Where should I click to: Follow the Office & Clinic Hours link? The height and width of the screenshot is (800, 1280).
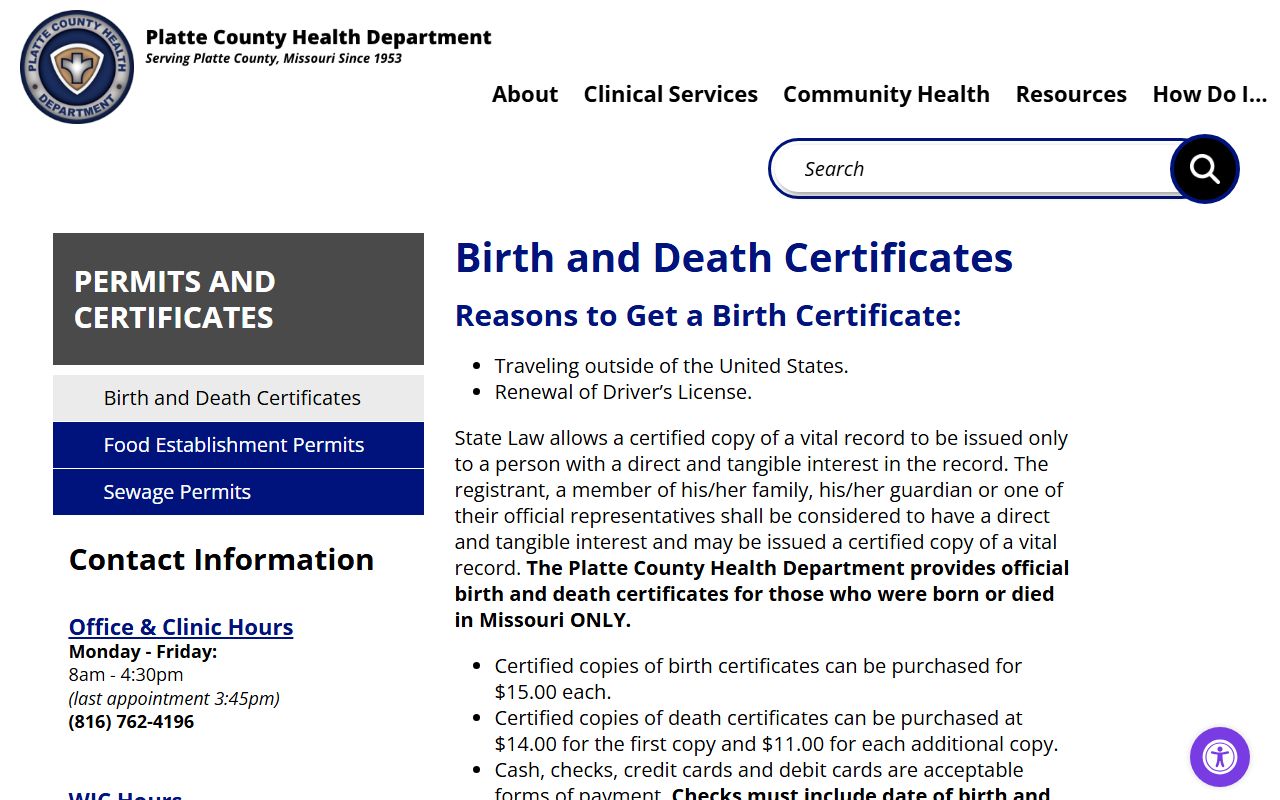(181, 627)
